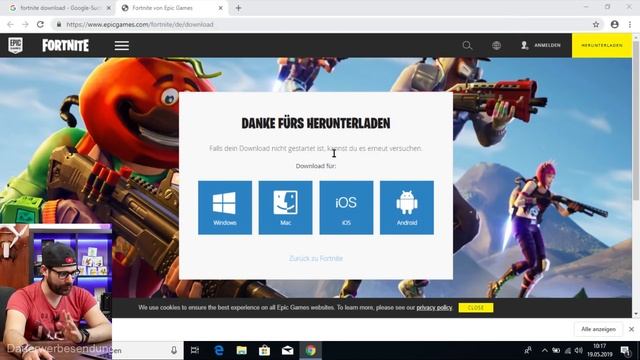The width and height of the screenshot is (640, 360).
Task: Bookmark this page with star icon
Action: 596,24
